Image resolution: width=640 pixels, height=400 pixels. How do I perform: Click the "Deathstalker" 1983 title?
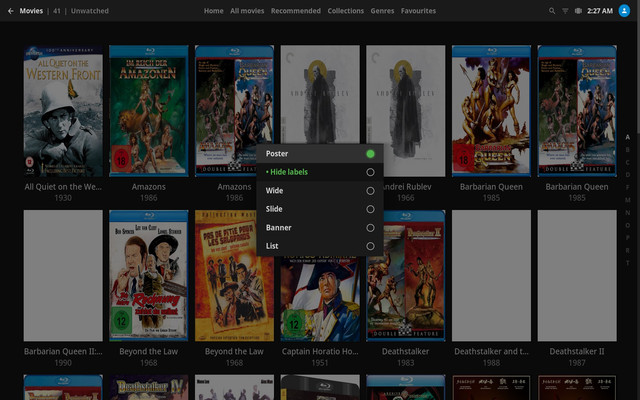tap(406, 351)
